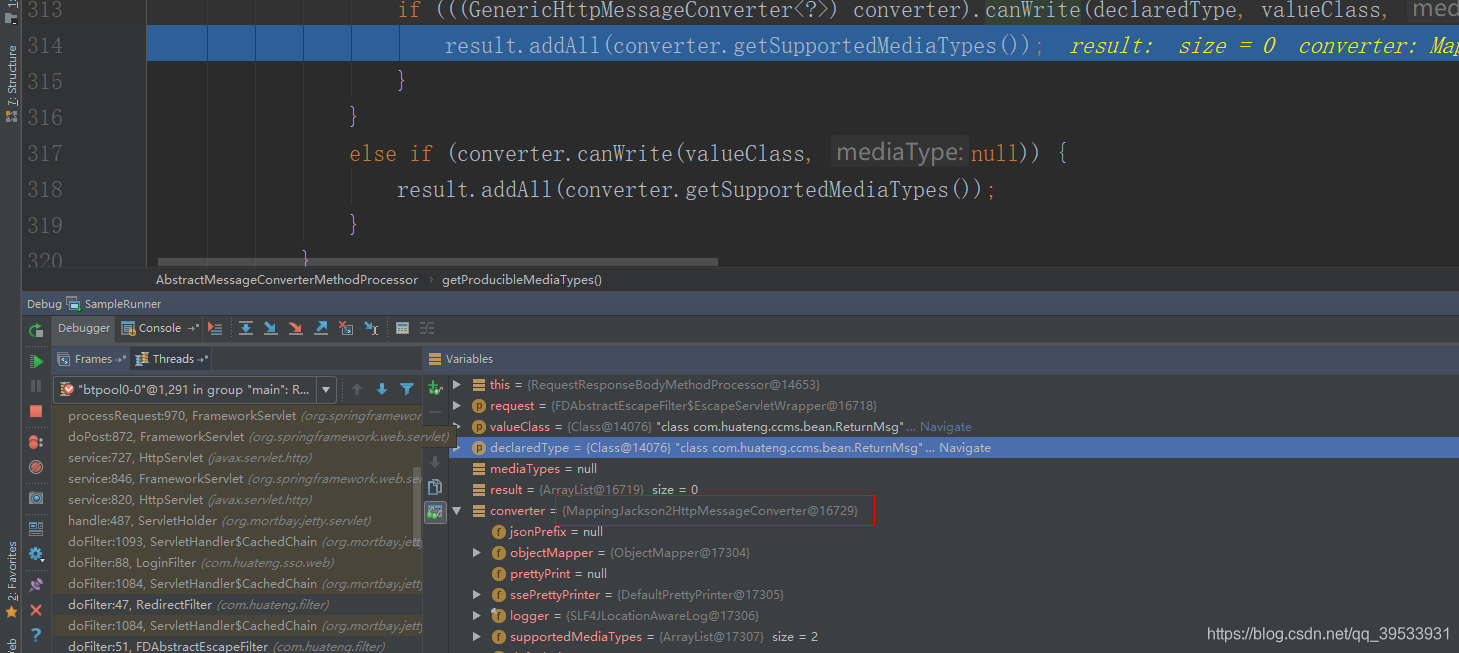1459x653 pixels.
Task: Close the debug tab with red X
Action: (x=36, y=609)
